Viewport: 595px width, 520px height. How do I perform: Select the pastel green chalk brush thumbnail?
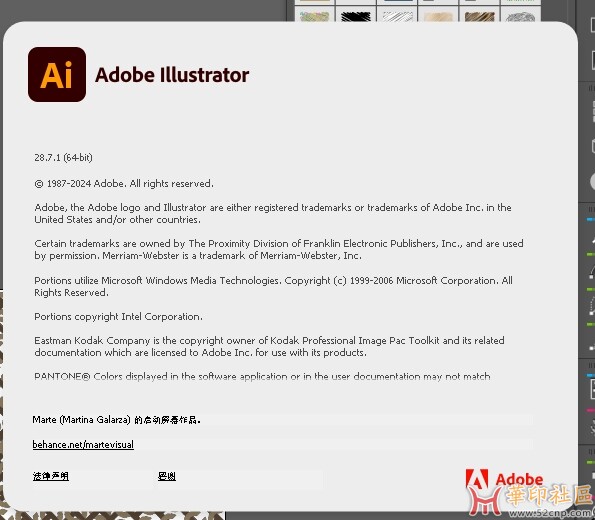coord(314,16)
